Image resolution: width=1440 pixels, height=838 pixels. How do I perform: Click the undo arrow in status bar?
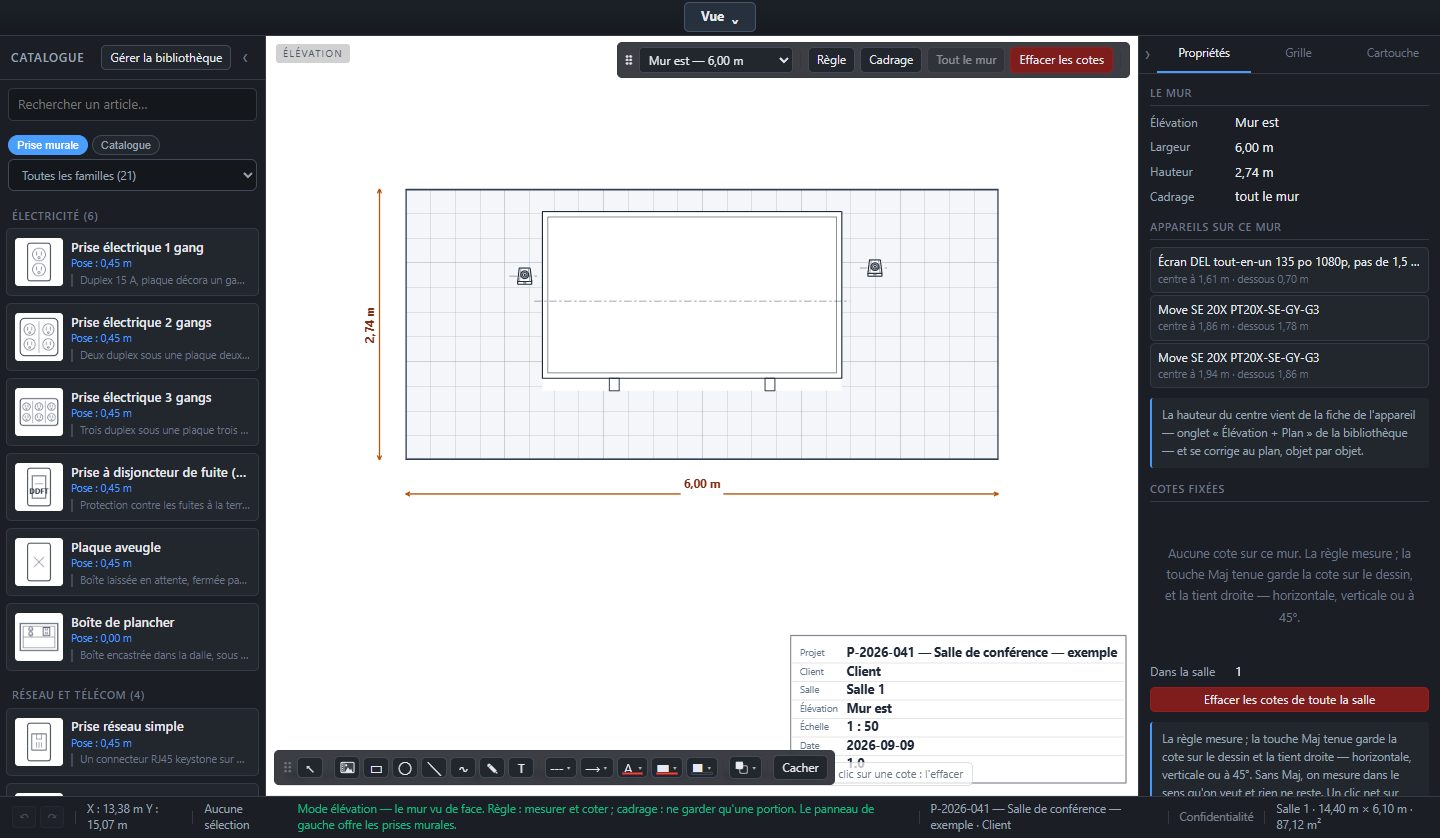[25, 816]
